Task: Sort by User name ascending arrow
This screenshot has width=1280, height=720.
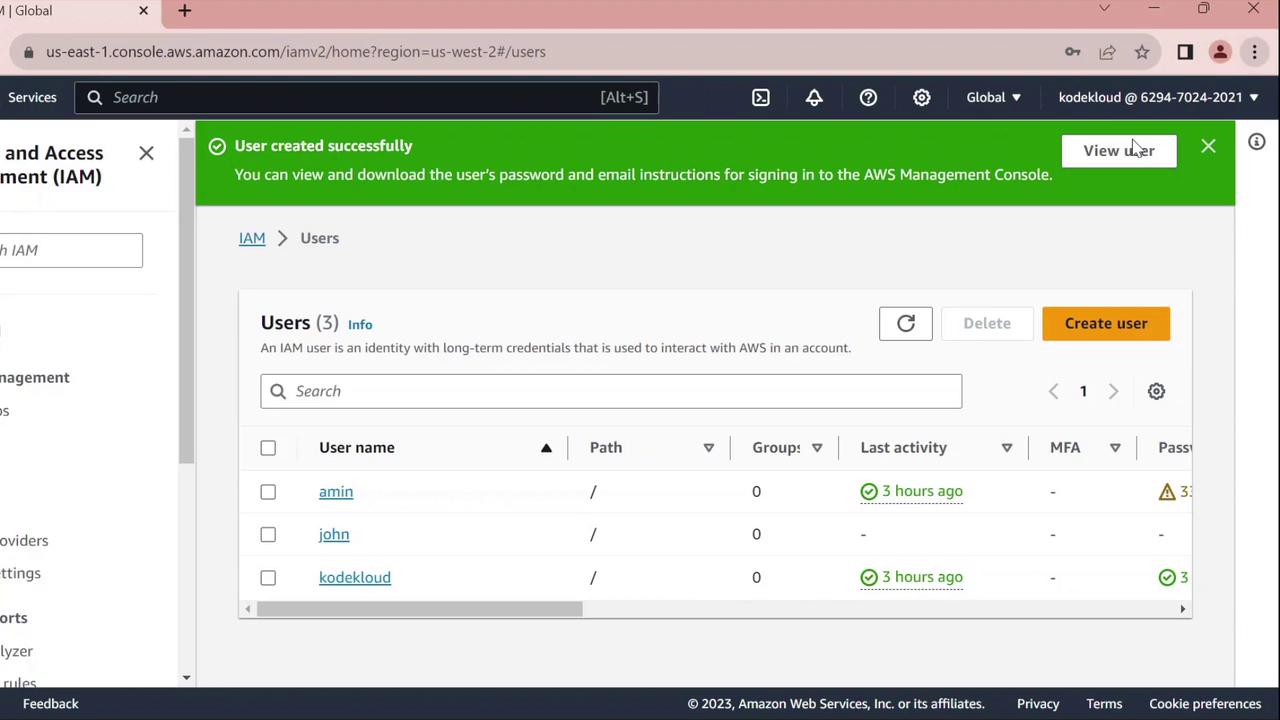Action: pos(546,447)
